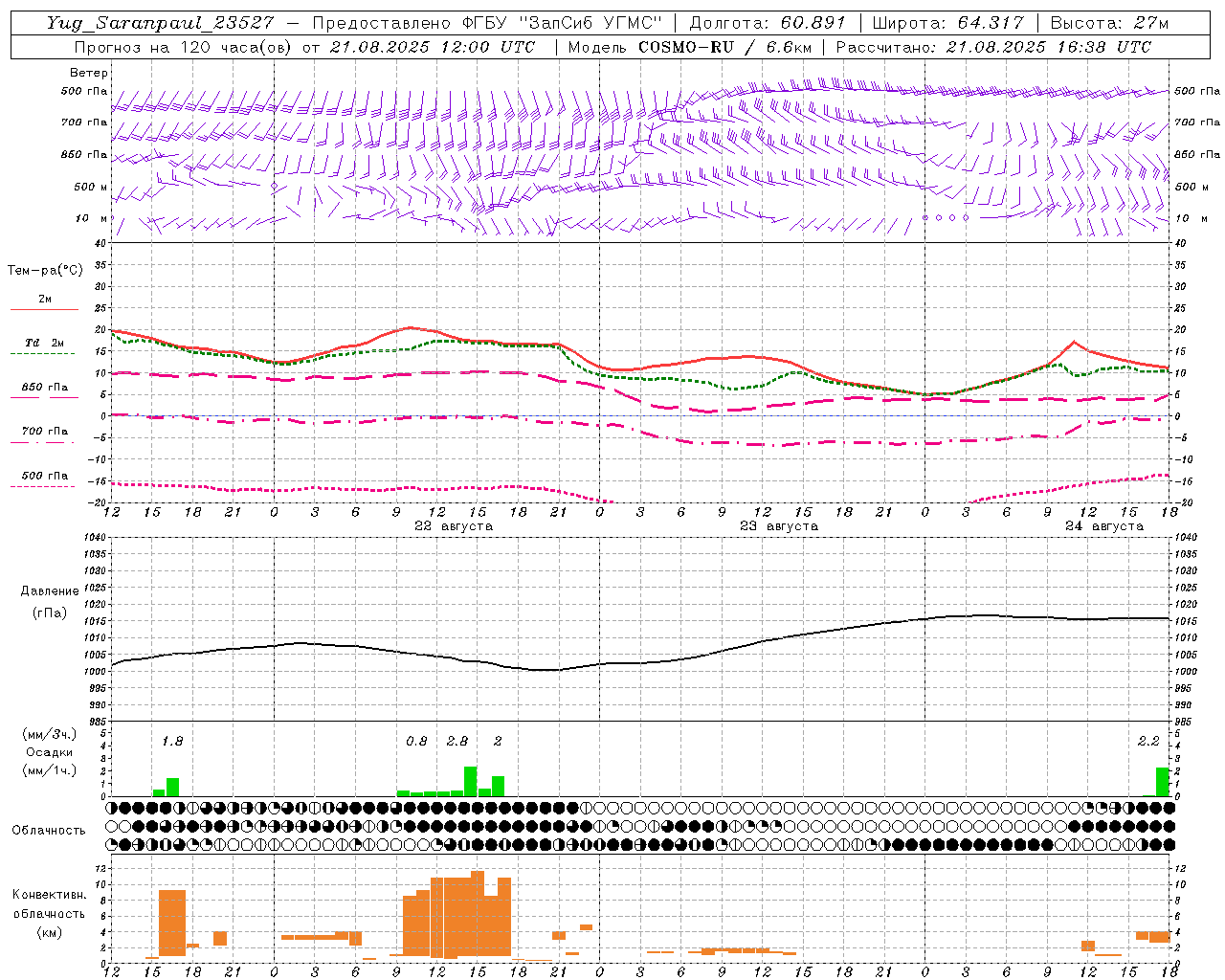Click the longitude value Долгота: 60.891
The image size is (1225, 980).
point(768,23)
